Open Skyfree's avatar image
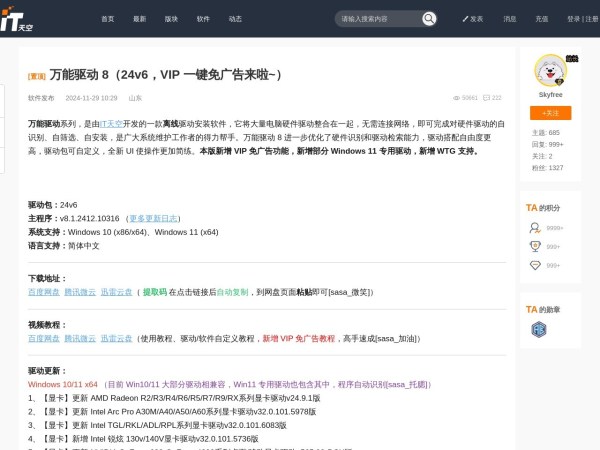 550,70
